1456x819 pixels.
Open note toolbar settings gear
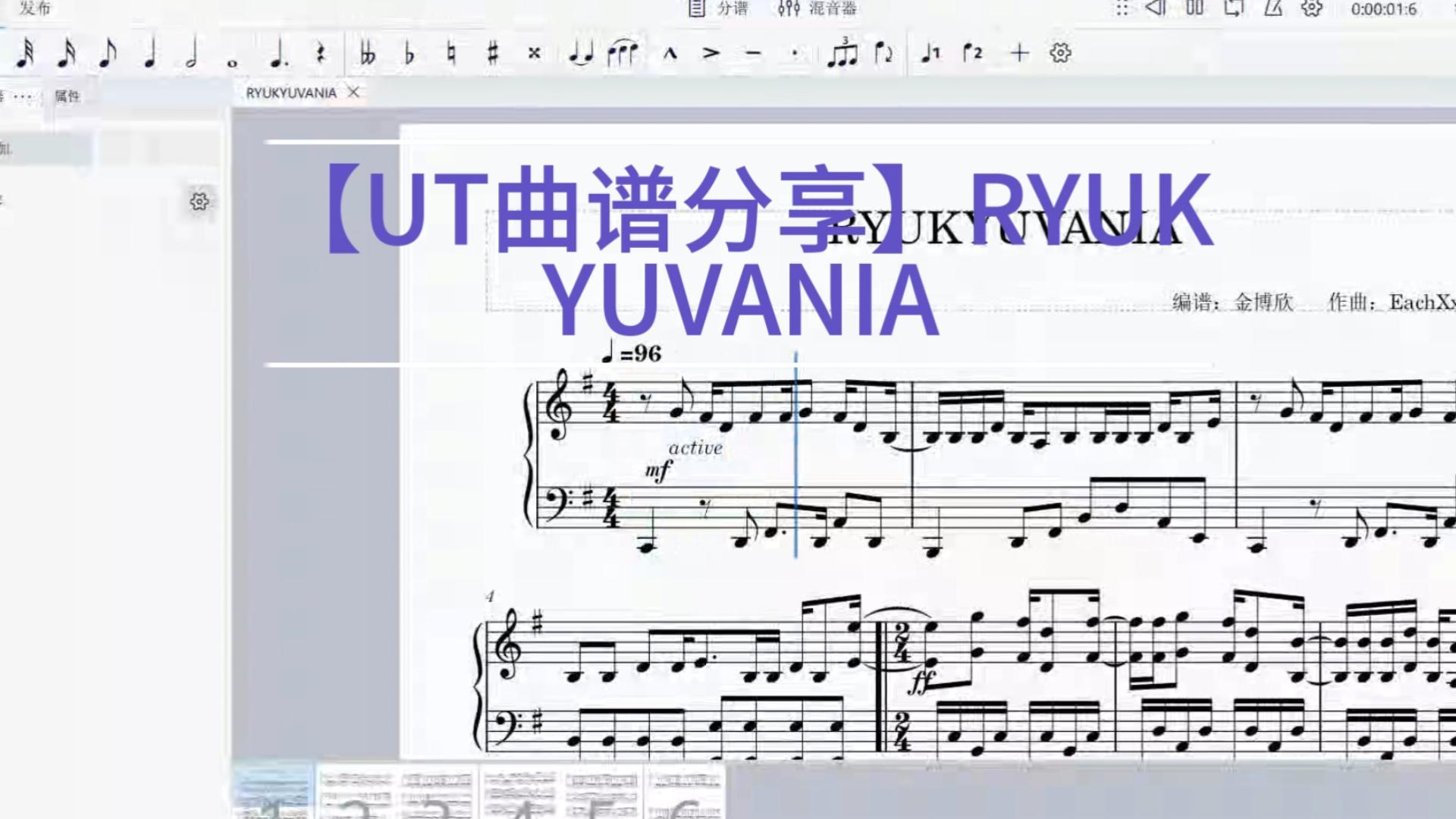[1061, 53]
